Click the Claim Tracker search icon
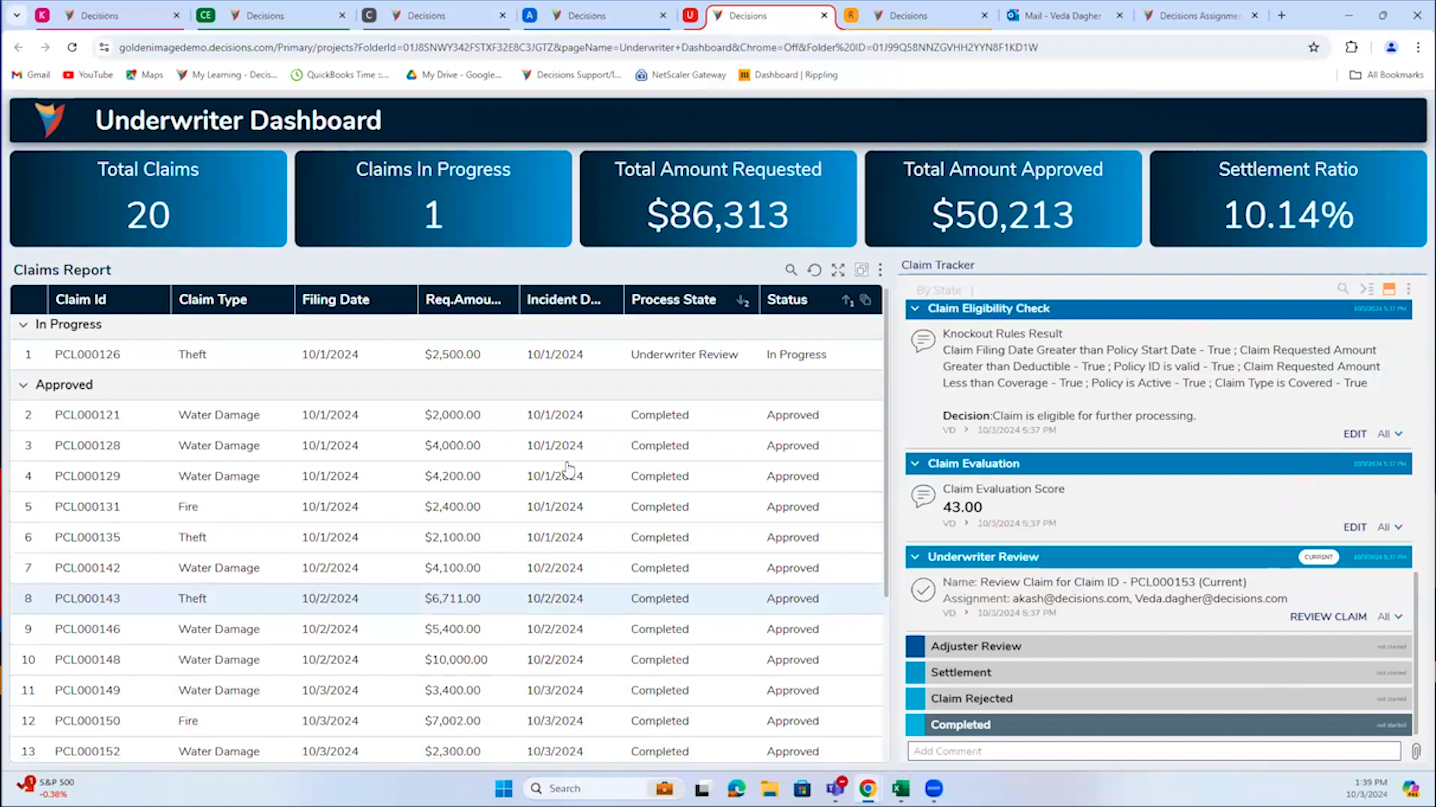Viewport: 1436px width, 807px height. coord(1343,289)
